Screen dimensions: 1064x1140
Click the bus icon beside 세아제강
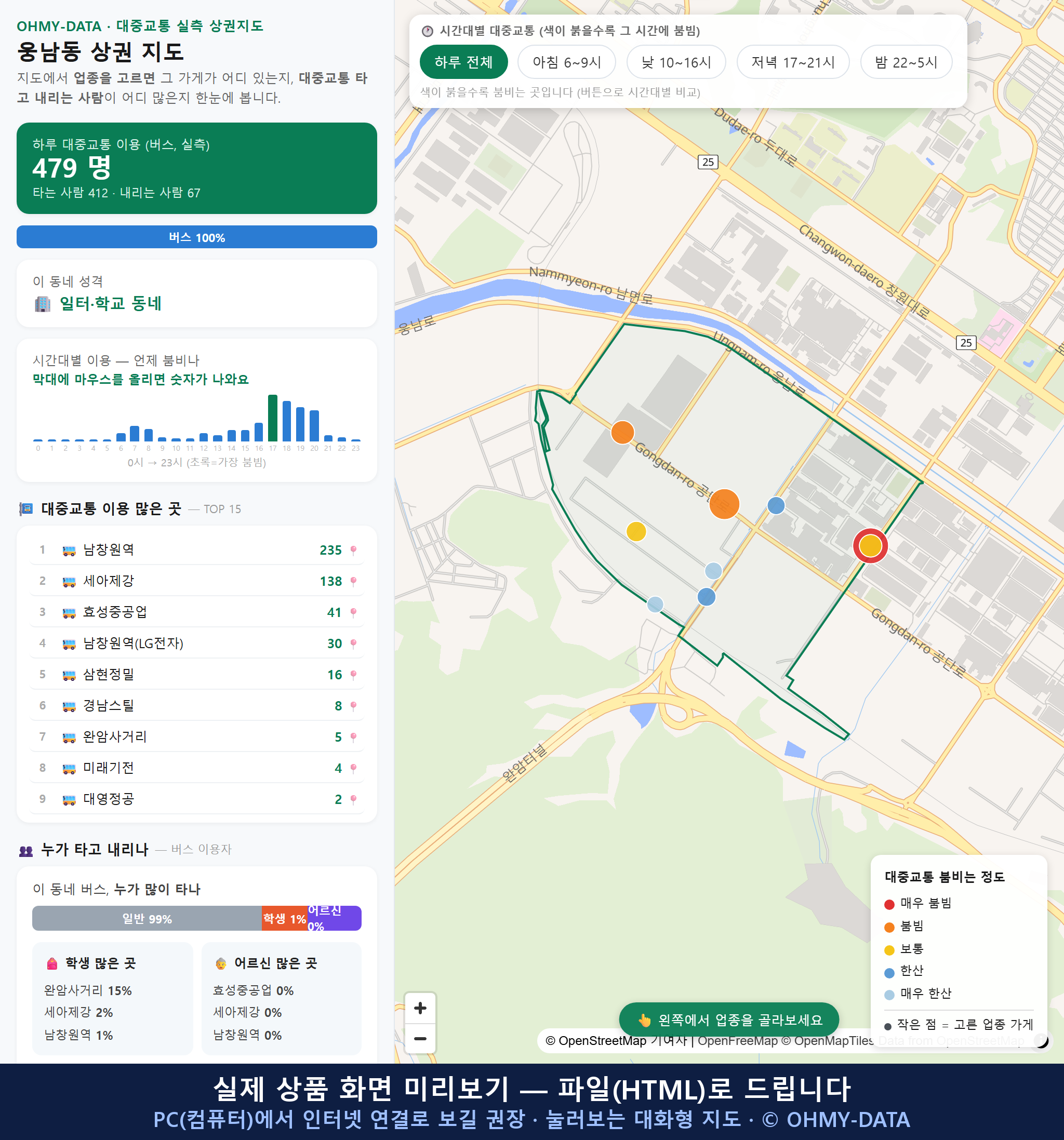69,582
